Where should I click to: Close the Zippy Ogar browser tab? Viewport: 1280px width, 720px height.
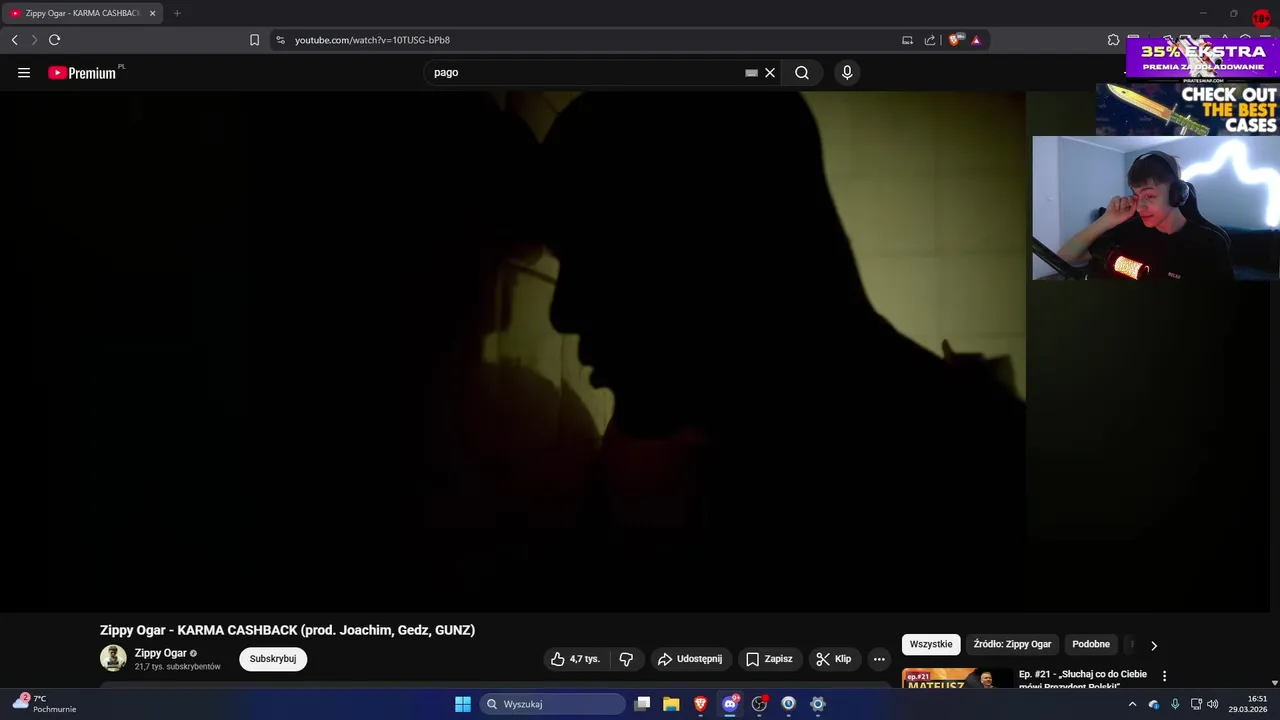point(152,13)
